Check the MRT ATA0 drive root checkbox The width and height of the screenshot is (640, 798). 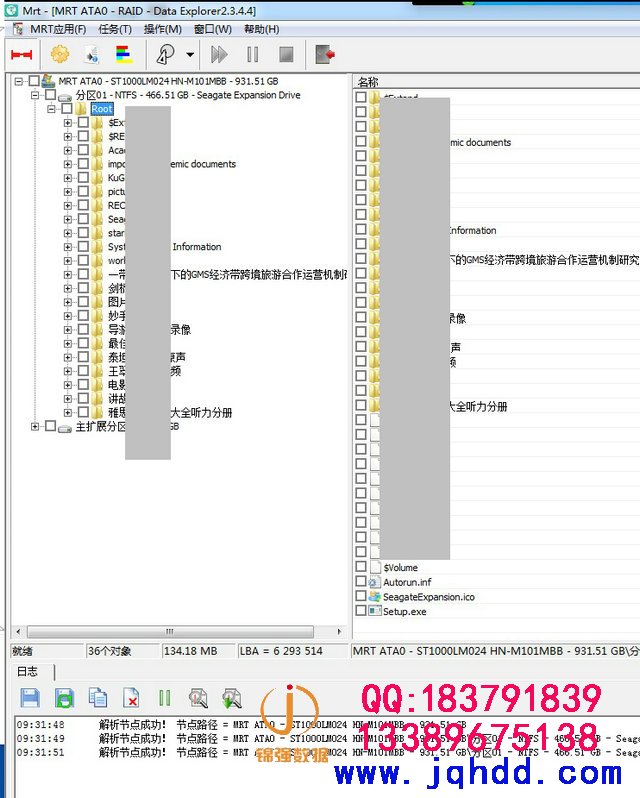point(34,80)
